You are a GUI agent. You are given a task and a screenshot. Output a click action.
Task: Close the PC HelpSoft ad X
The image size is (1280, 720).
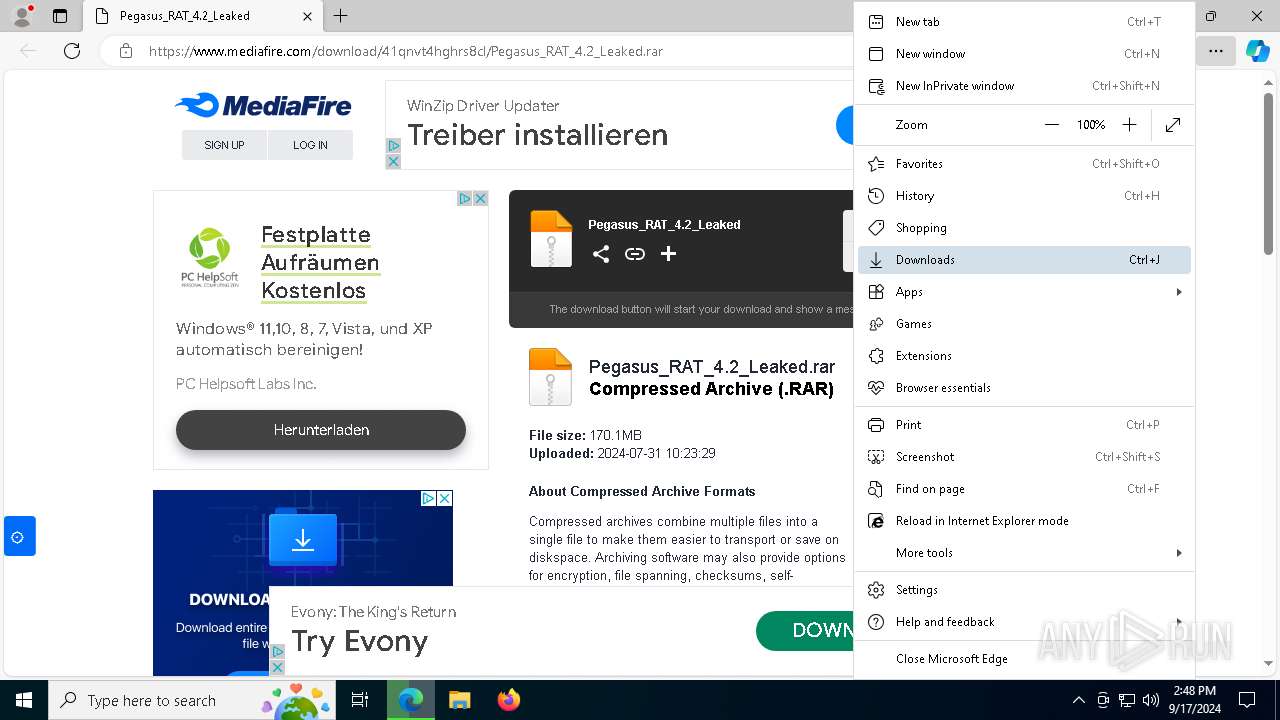(480, 199)
